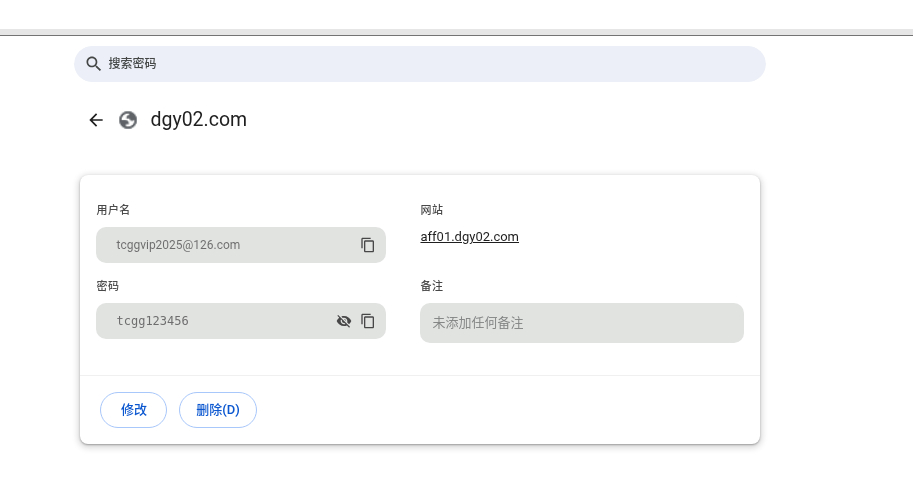The height and width of the screenshot is (492, 913).
Task: Go back using the left arrow icon
Action: click(x=96, y=120)
